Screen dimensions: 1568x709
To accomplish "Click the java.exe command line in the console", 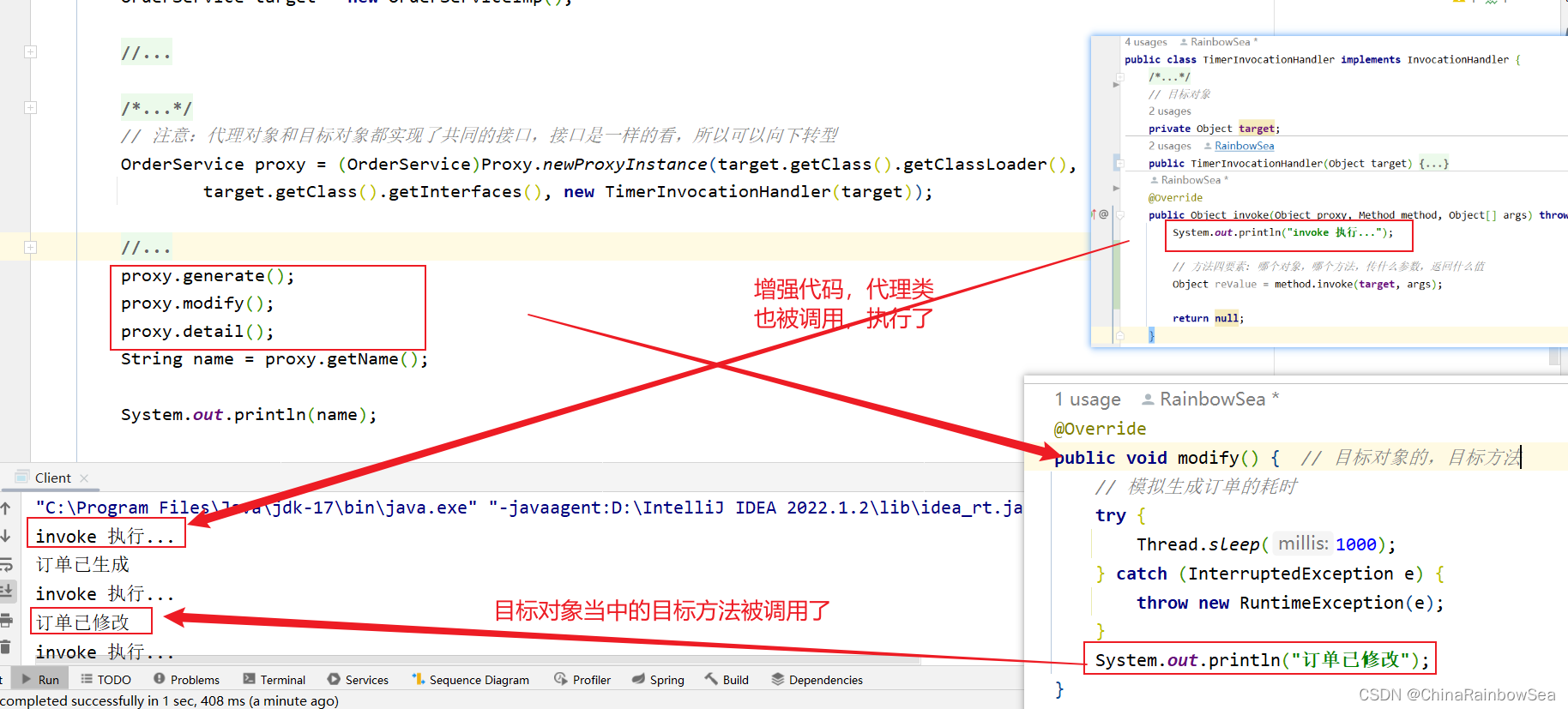I will (528, 508).
